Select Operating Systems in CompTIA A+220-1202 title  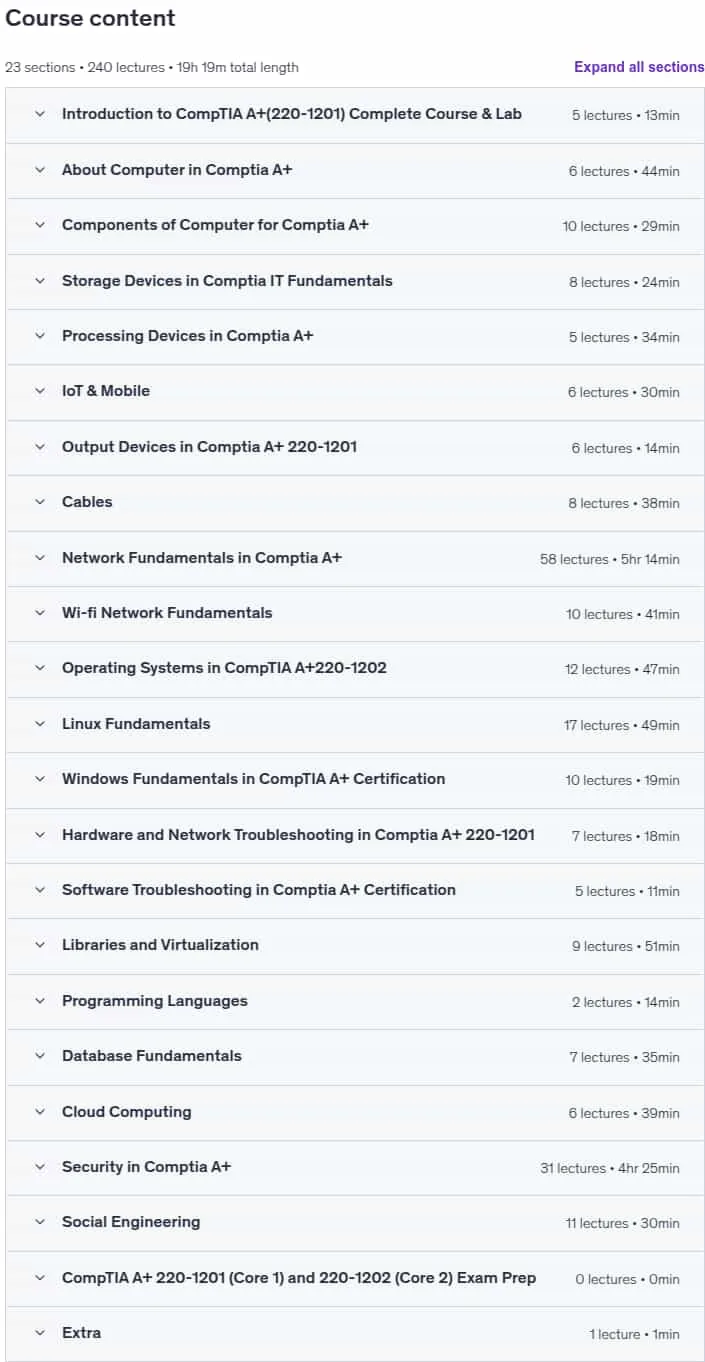(x=224, y=668)
